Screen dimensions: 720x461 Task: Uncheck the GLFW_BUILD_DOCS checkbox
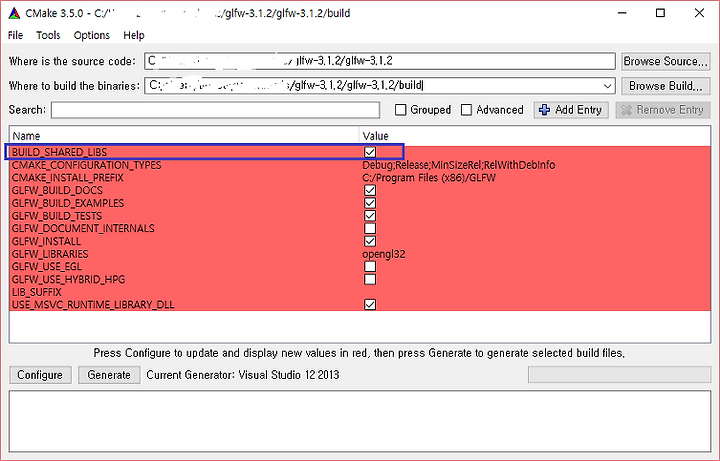370,190
